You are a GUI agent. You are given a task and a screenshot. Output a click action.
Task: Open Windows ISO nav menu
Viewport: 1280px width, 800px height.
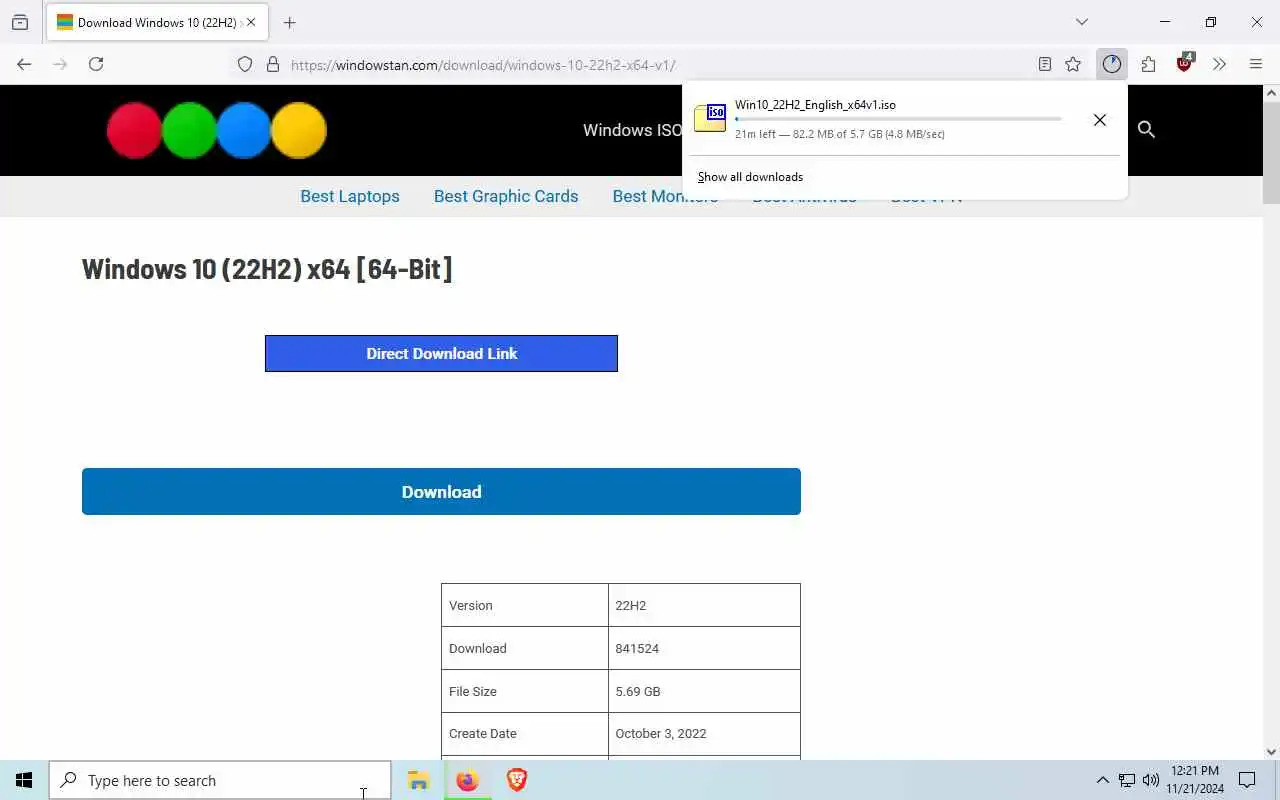click(x=632, y=130)
